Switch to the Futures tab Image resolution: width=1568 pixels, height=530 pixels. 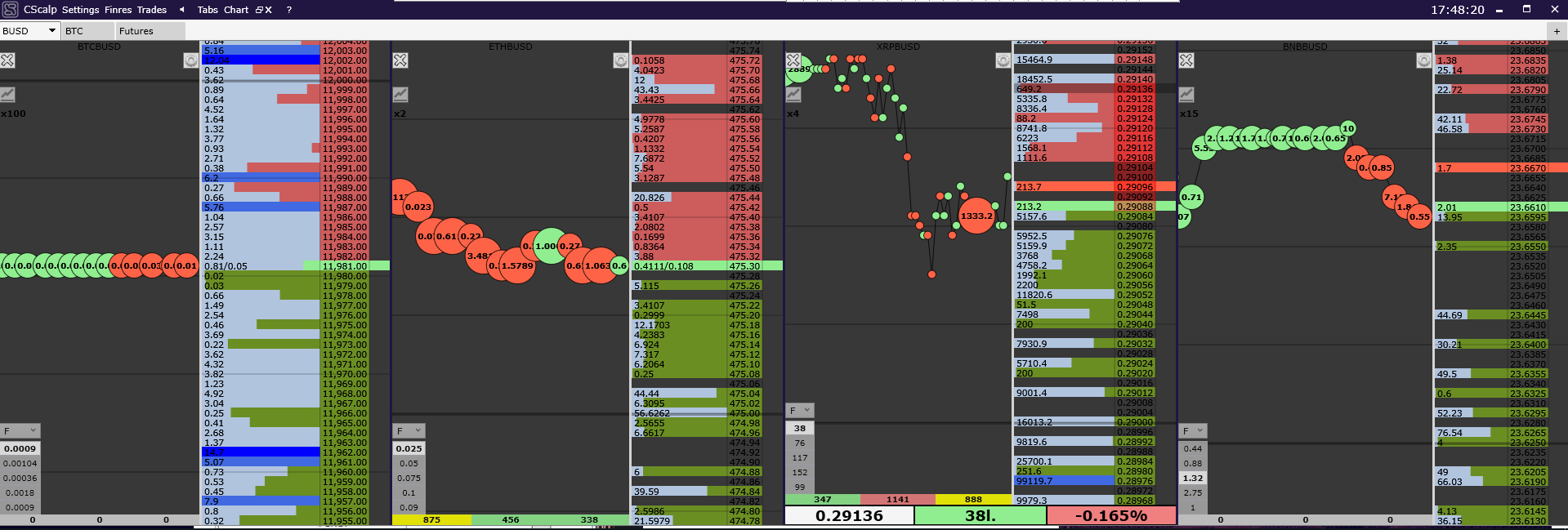tap(150, 31)
